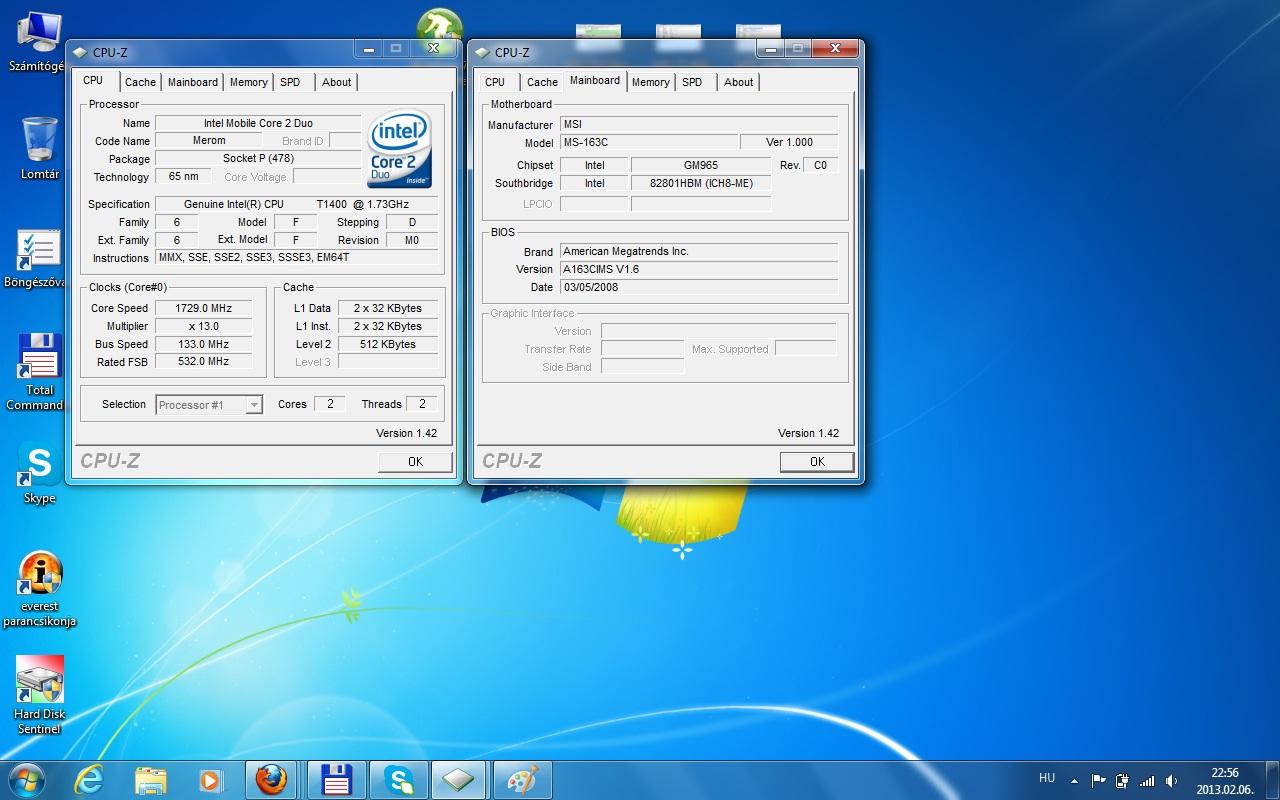
Task: Click the BIOS Brand 'American Megatrends Inc.'
Action: pyautogui.click(x=699, y=251)
